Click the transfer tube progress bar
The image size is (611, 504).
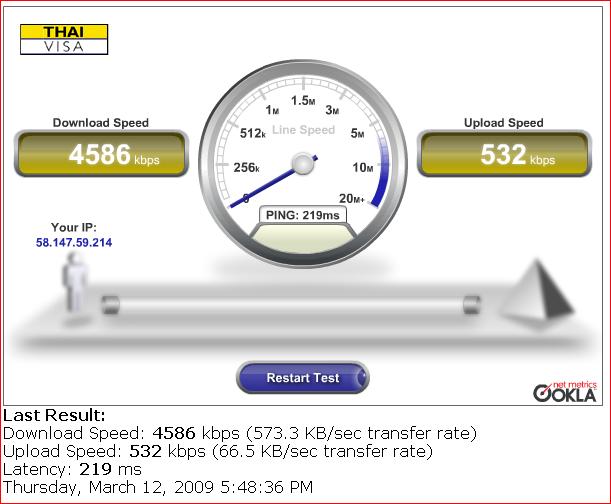(x=291, y=305)
